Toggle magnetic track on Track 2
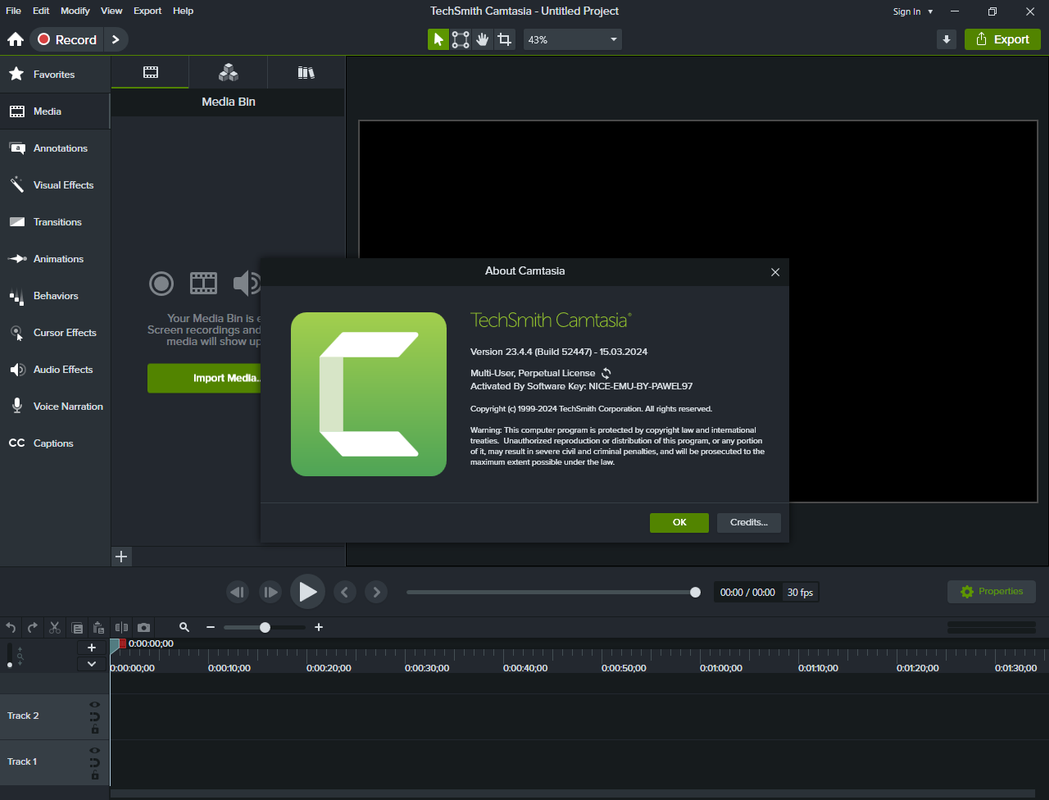Screen dimensions: 1049x800 (94, 717)
